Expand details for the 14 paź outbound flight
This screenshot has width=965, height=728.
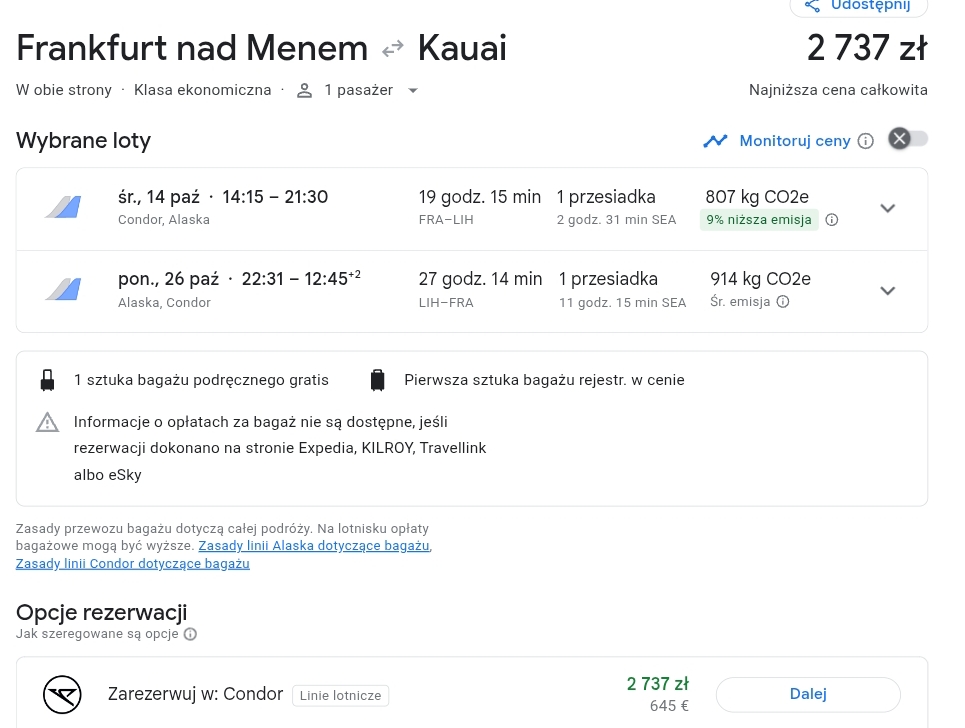pyautogui.click(x=887, y=208)
